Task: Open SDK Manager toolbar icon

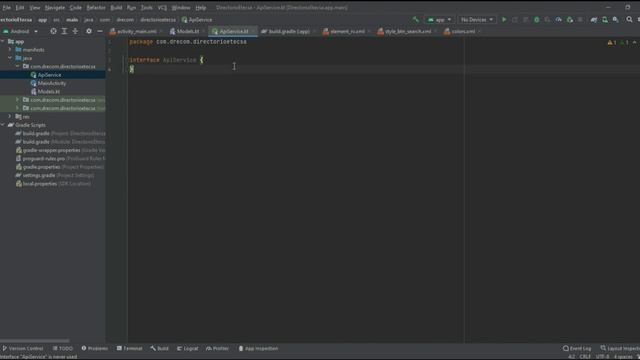Action: click(x=616, y=20)
